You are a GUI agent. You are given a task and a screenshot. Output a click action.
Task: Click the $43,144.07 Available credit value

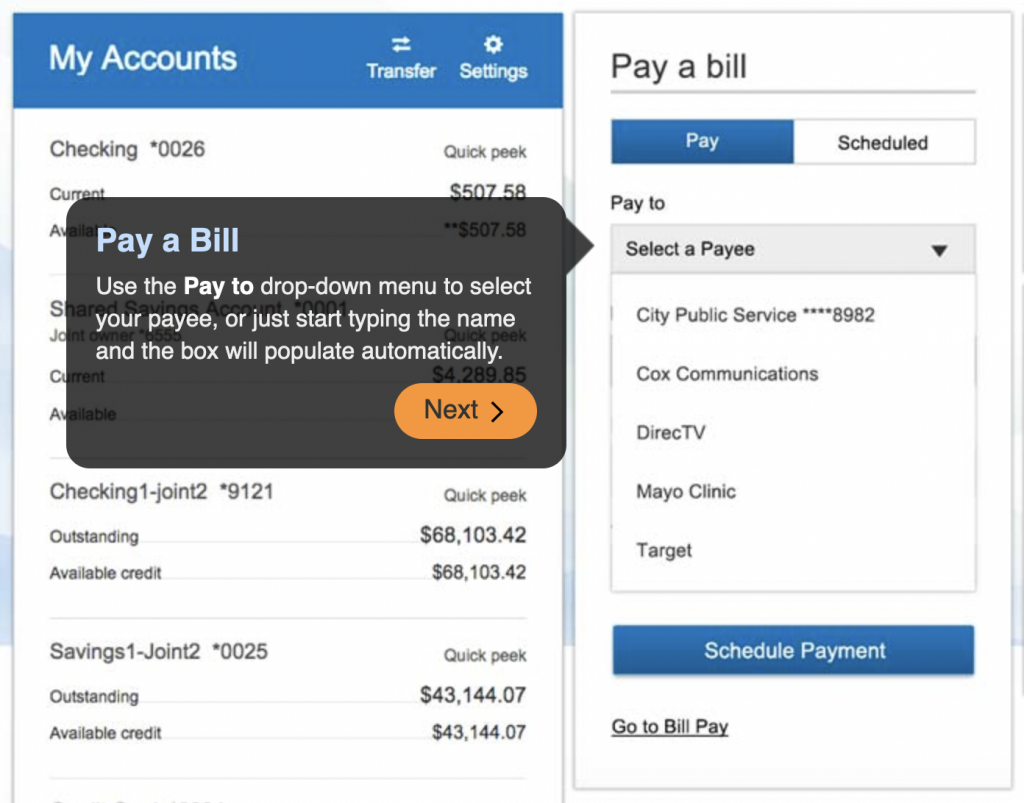point(479,732)
